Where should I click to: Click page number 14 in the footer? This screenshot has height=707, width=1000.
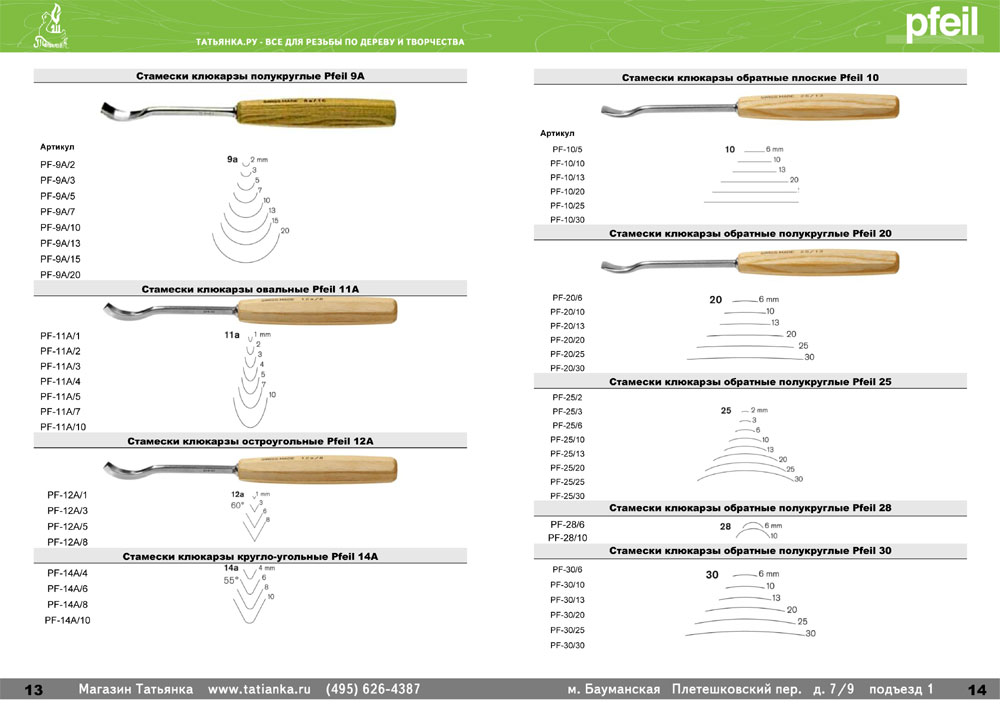[977, 690]
